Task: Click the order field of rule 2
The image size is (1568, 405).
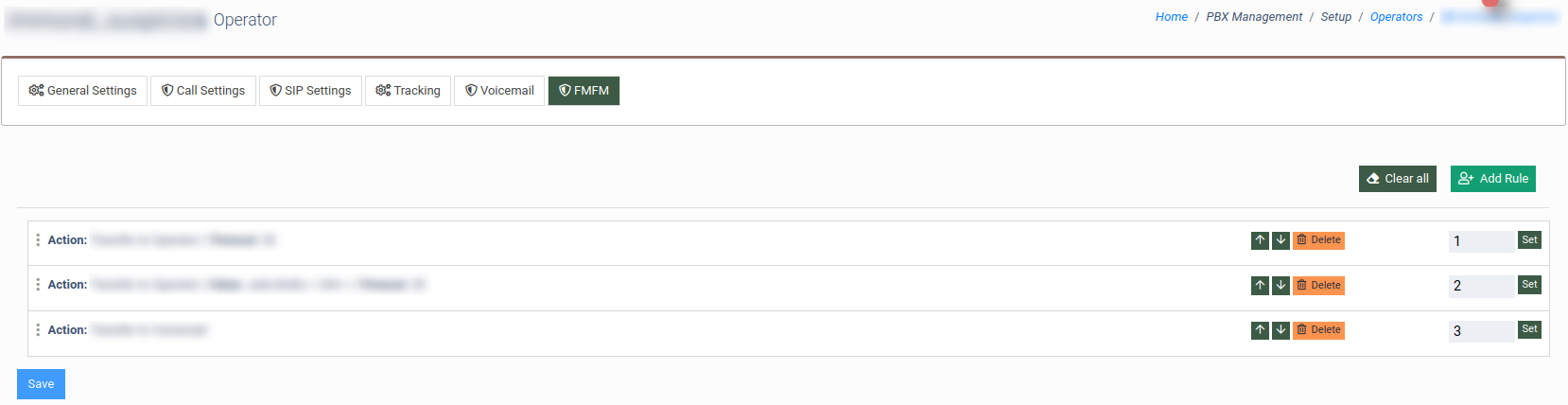Action: pyautogui.click(x=1480, y=286)
